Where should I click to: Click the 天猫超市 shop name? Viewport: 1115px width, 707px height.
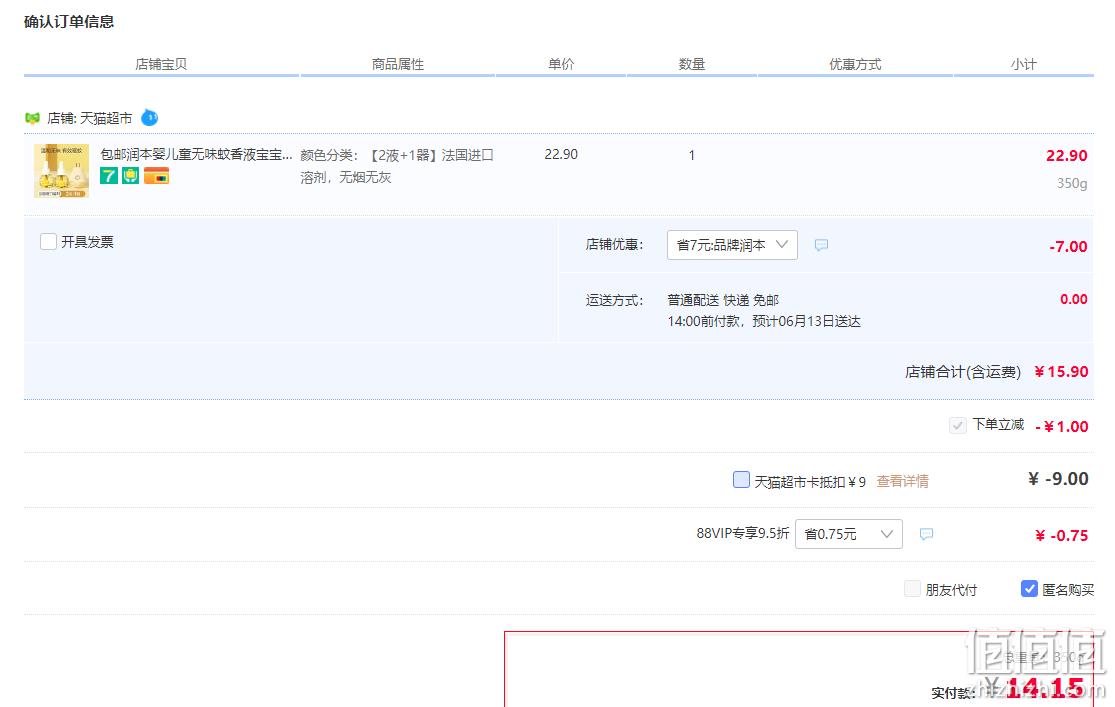pos(106,118)
